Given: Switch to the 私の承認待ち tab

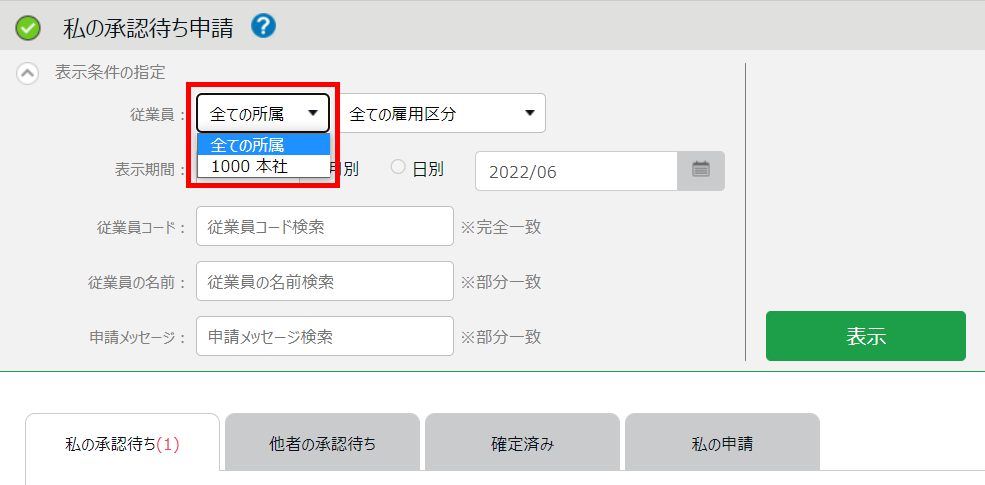Looking at the screenshot, I should click(122, 443).
